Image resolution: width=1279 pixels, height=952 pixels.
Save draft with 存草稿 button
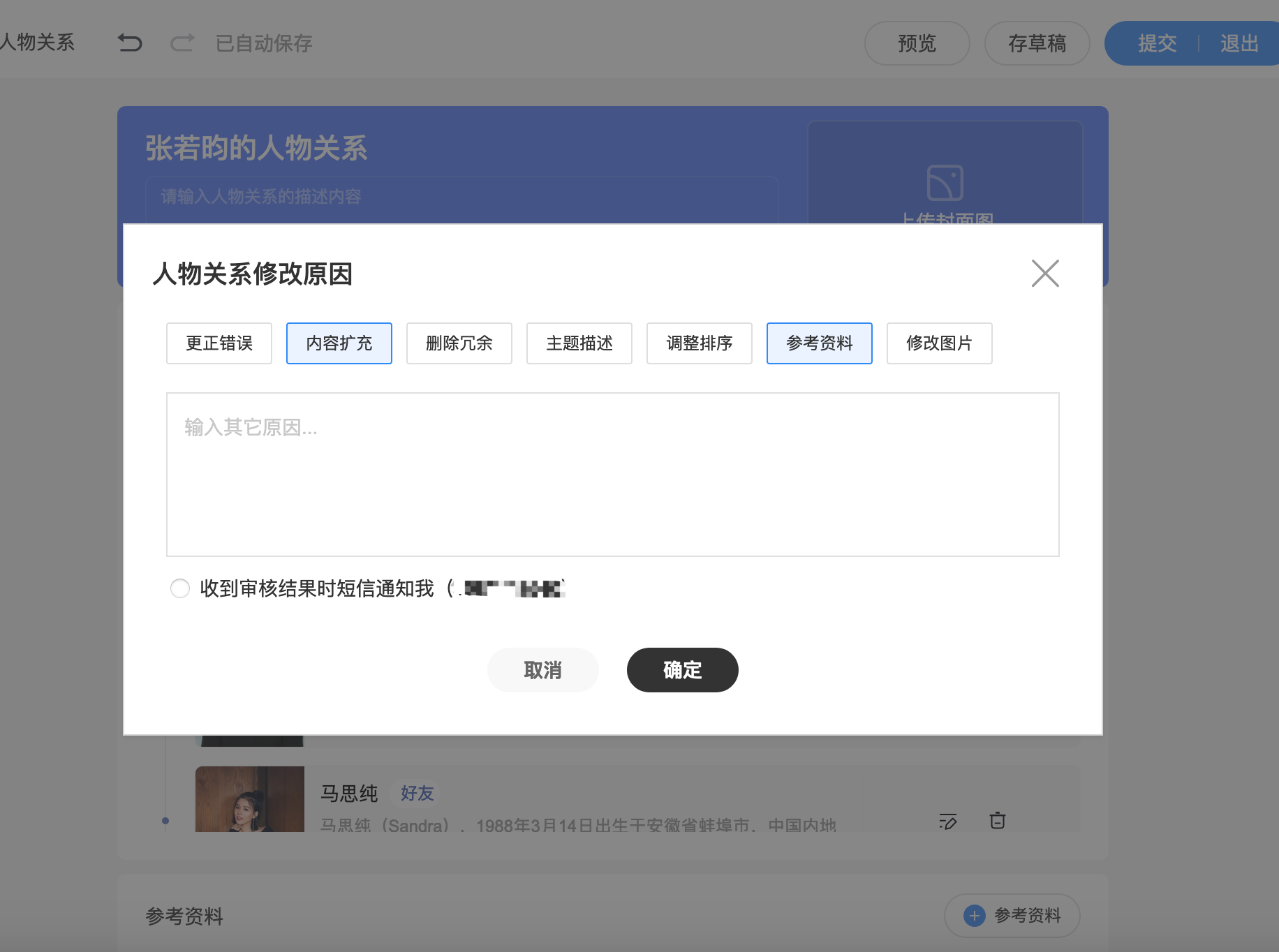pos(1037,43)
